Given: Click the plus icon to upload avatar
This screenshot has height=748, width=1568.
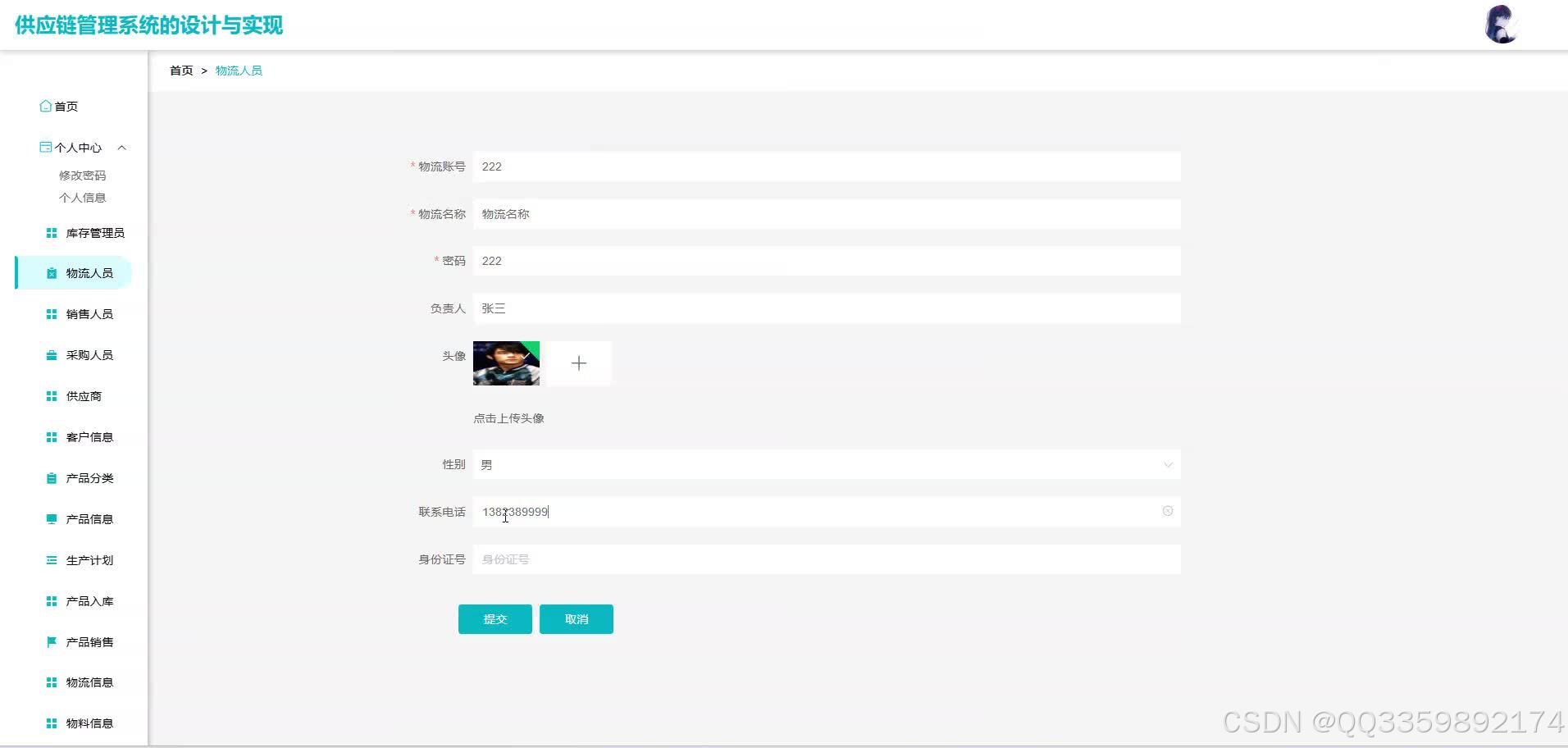Looking at the screenshot, I should coord(579,363).
